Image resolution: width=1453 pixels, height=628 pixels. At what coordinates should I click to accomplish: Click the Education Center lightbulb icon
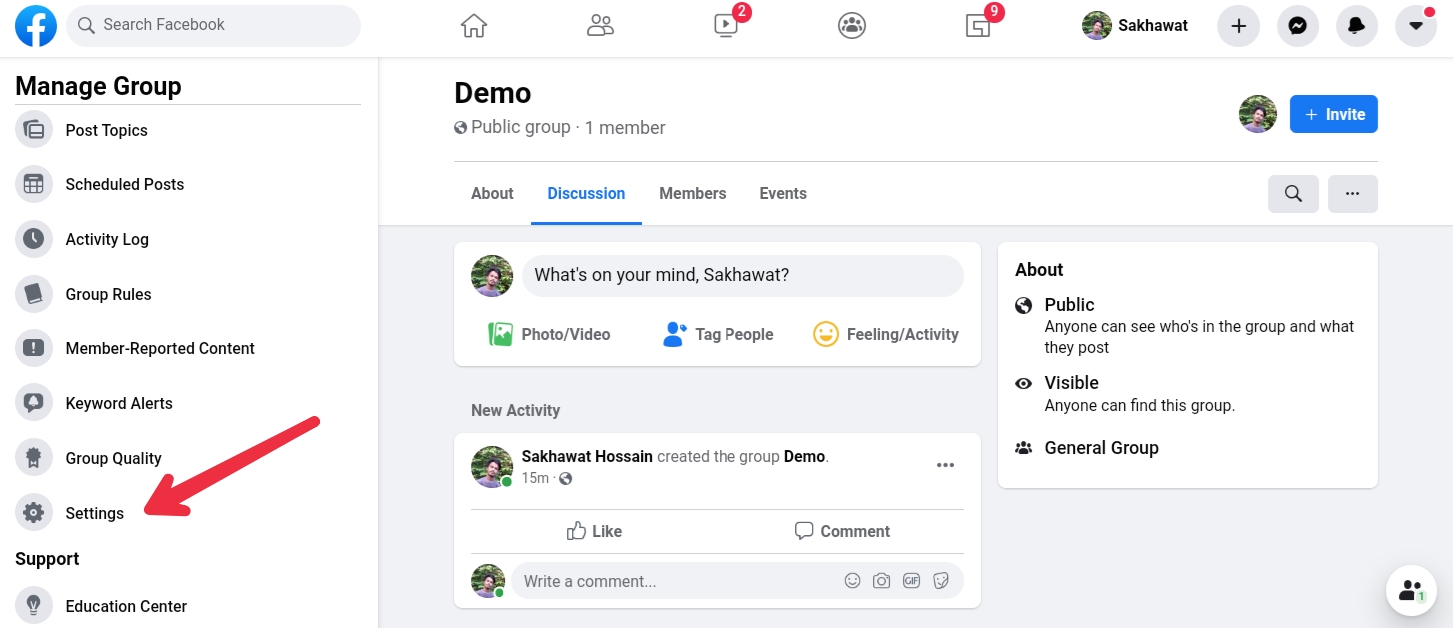(34, 606)
